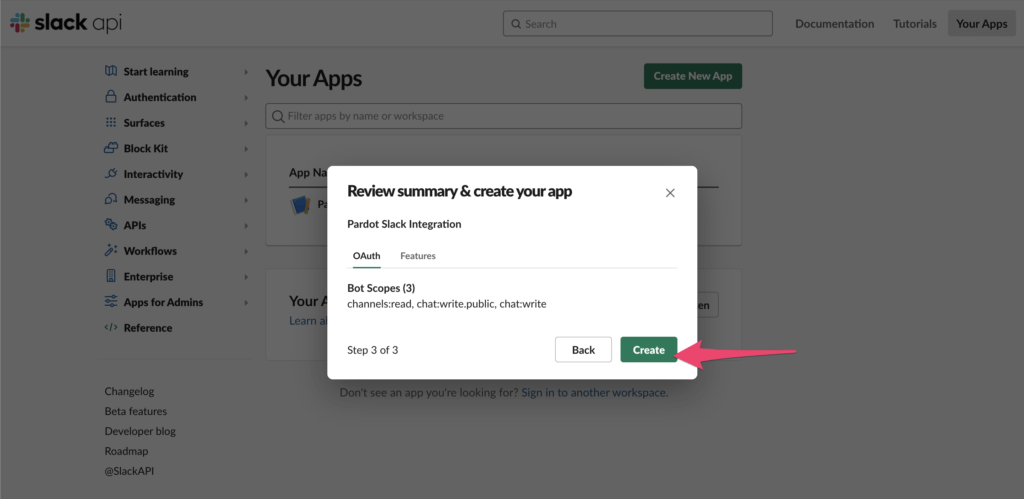Click the Interactivity icon in sidebar
1024x499 pixels.
[111, 174]
